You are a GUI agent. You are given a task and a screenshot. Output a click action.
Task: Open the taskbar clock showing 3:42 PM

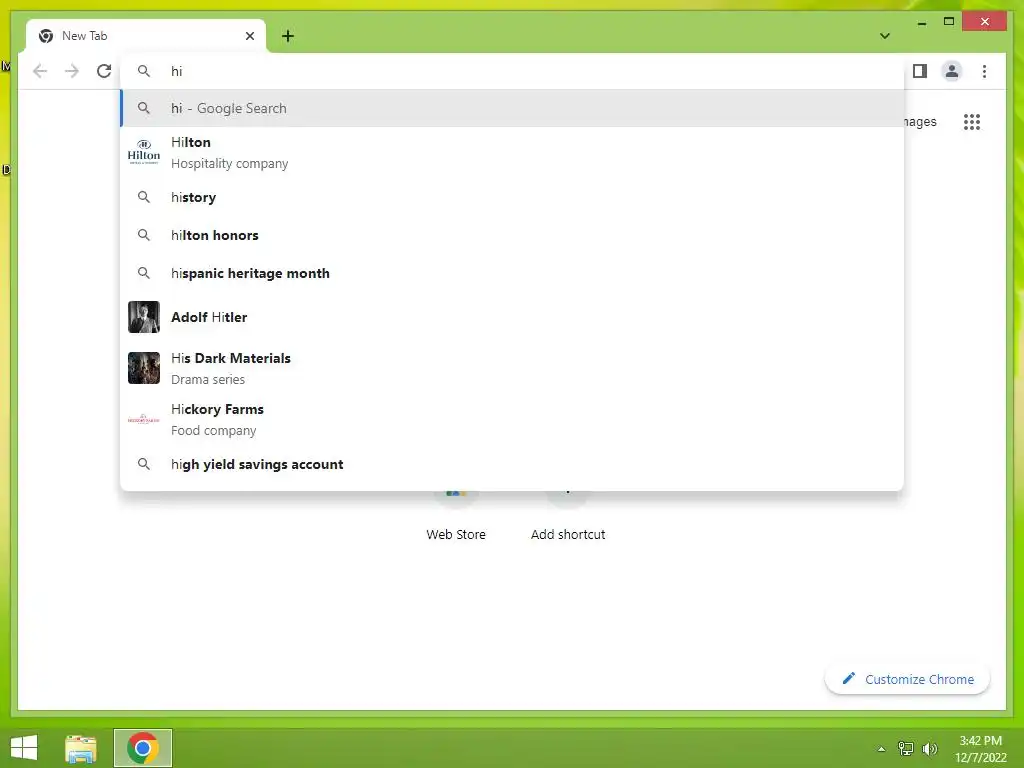[x=980, y=749]
